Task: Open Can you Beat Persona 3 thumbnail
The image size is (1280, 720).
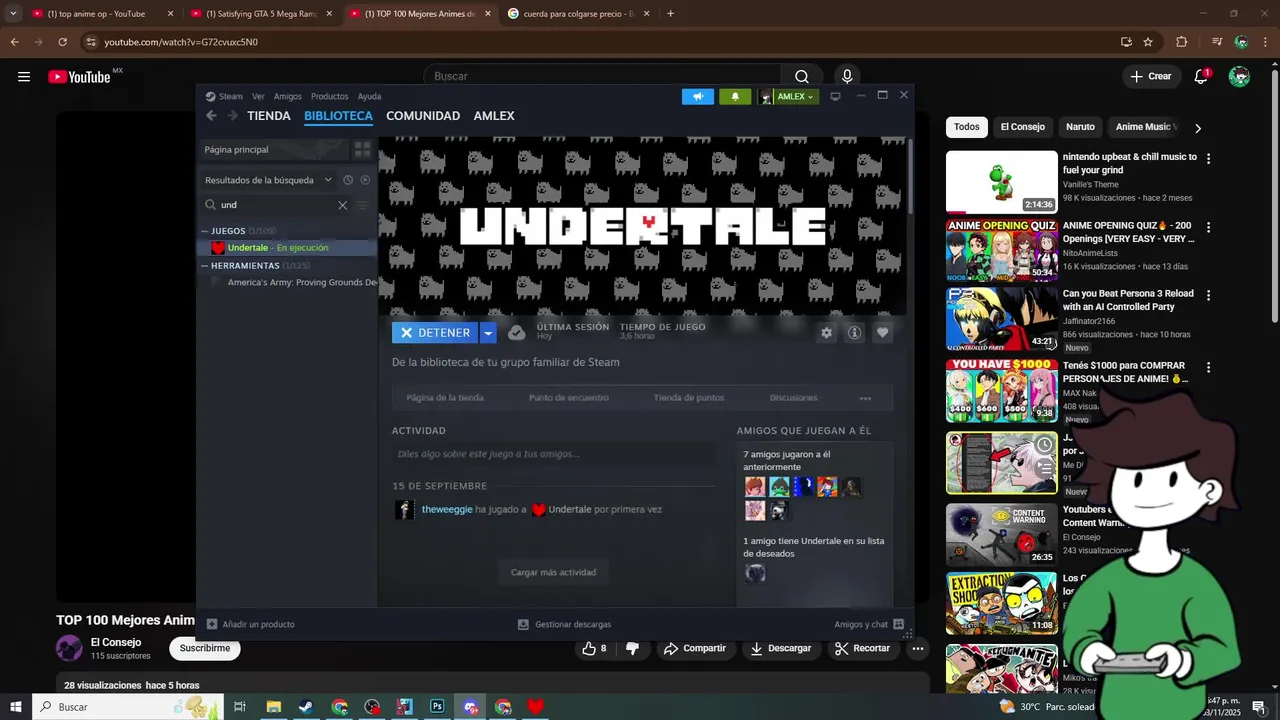Action: click(1001, 319)
